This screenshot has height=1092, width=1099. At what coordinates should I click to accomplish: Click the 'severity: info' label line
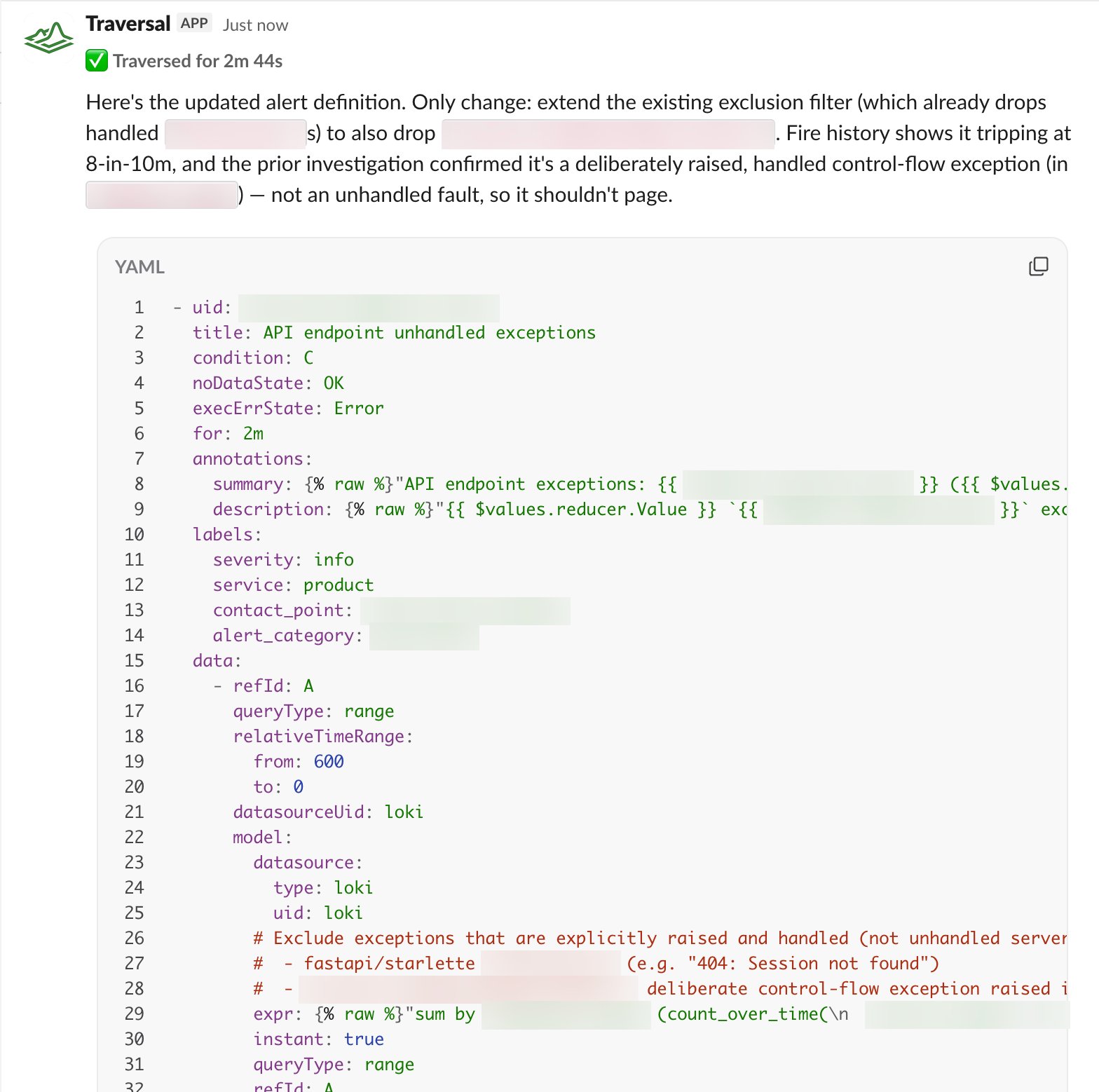coord(283,559)
